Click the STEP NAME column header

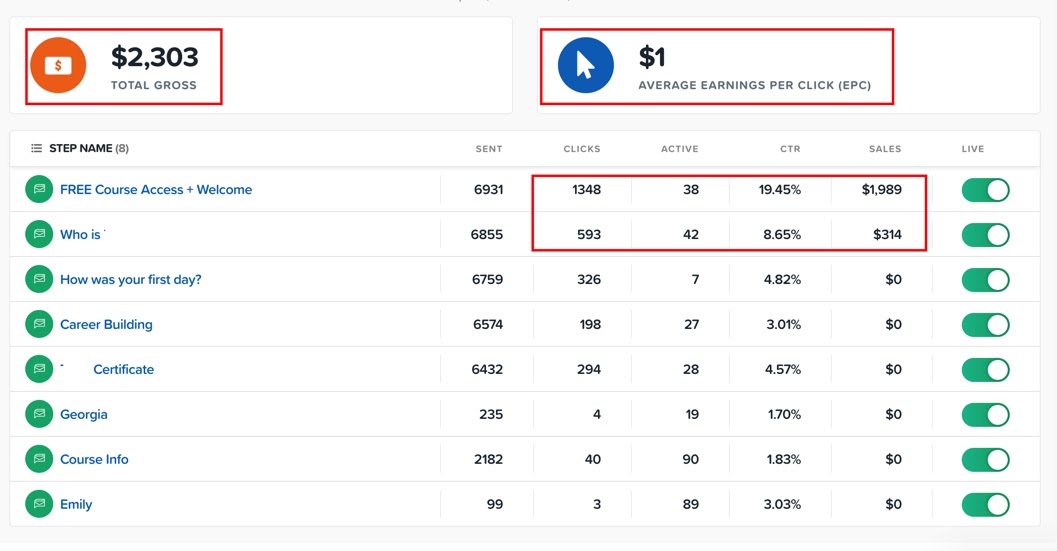(x=81, y=148)
